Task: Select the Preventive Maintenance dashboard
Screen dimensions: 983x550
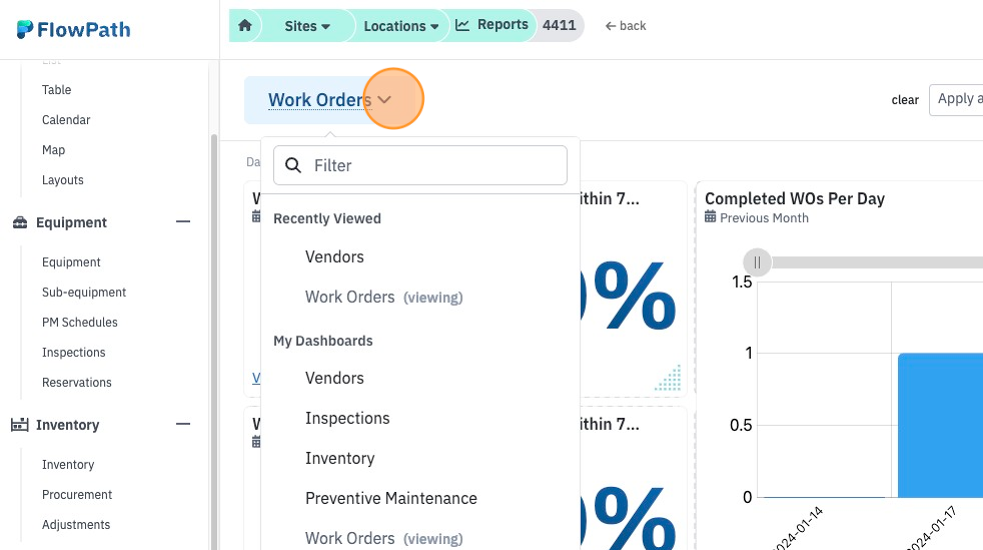Action: [391, 498]
